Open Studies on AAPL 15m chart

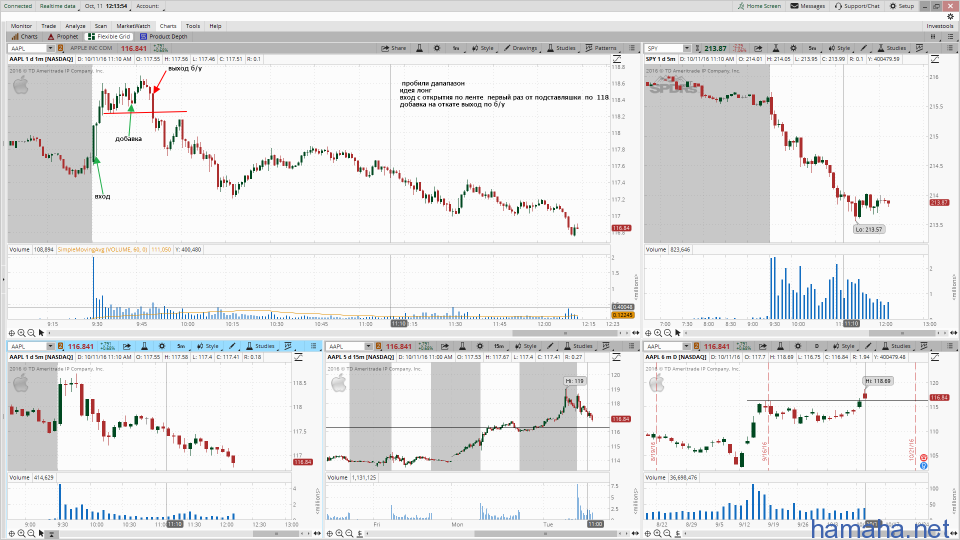point(578,346)
